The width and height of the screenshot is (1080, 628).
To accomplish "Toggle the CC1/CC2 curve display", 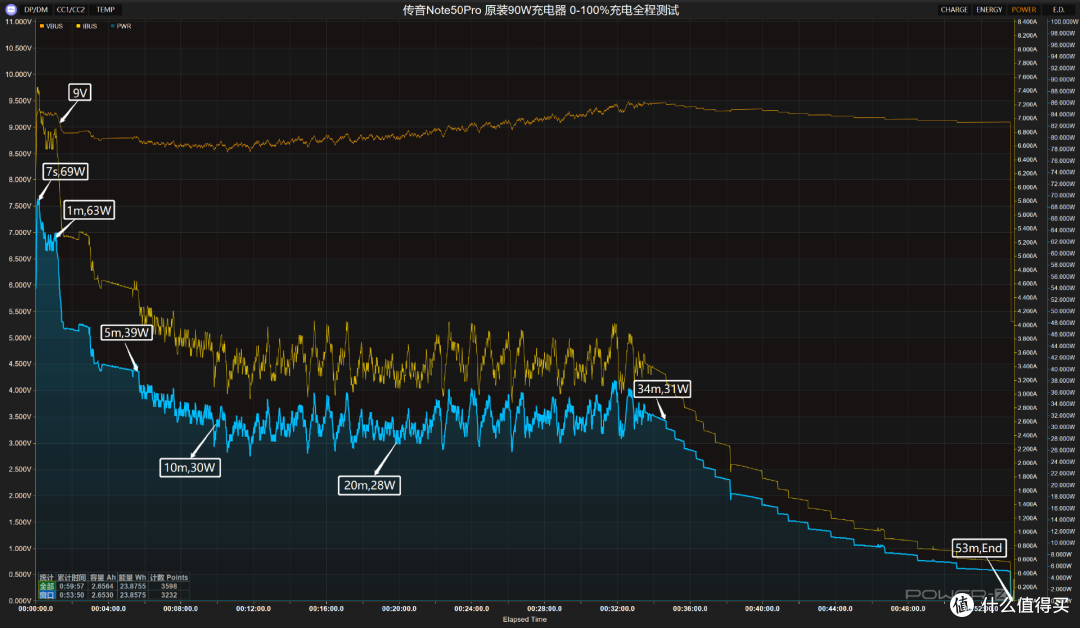I will pyautogui.click(x=71, y=10).
